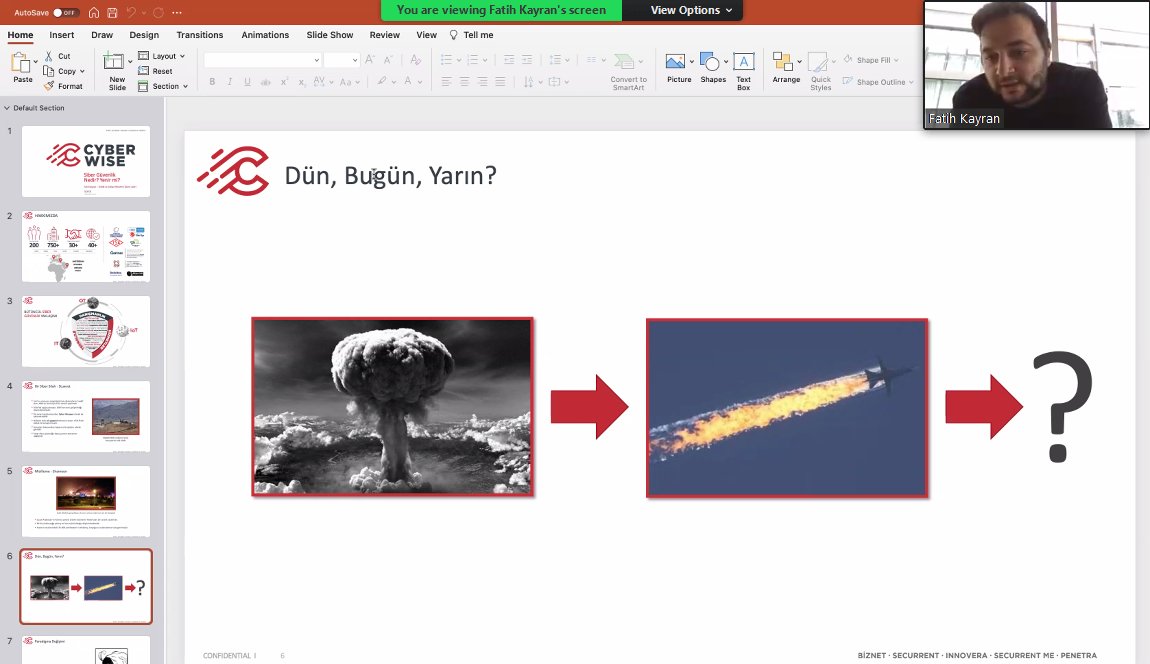Image resolution: width=1150 pixels, height=664 pixels.
Task: Toggle Strikethrough formatting
Action: [265, 81]
